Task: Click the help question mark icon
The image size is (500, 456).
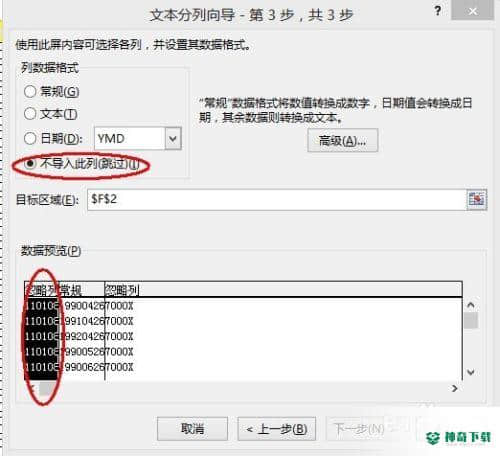Action: pyautogui.click(x=438, y=11)
